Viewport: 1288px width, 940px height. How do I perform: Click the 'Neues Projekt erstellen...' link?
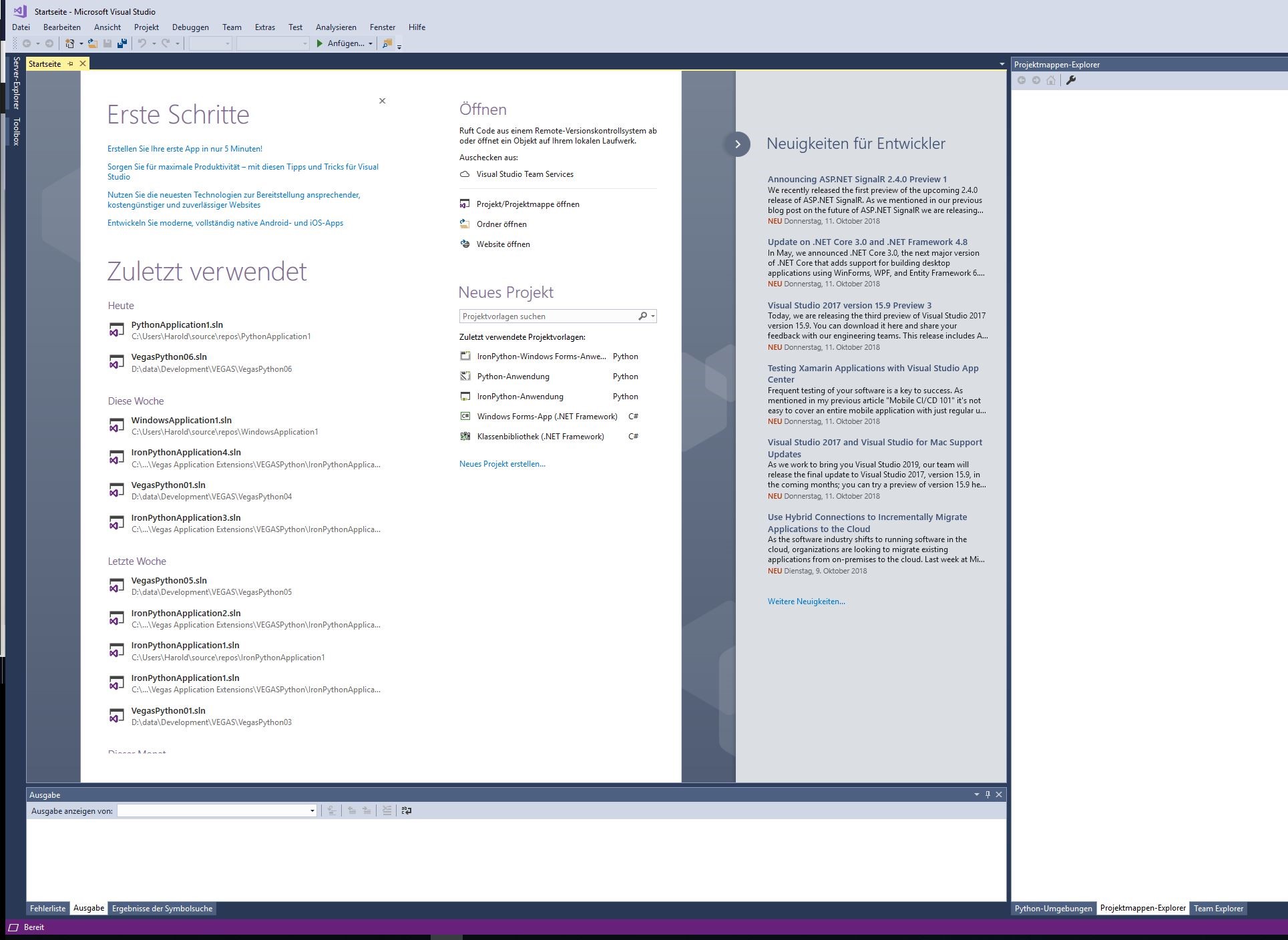tap(502, 464)
